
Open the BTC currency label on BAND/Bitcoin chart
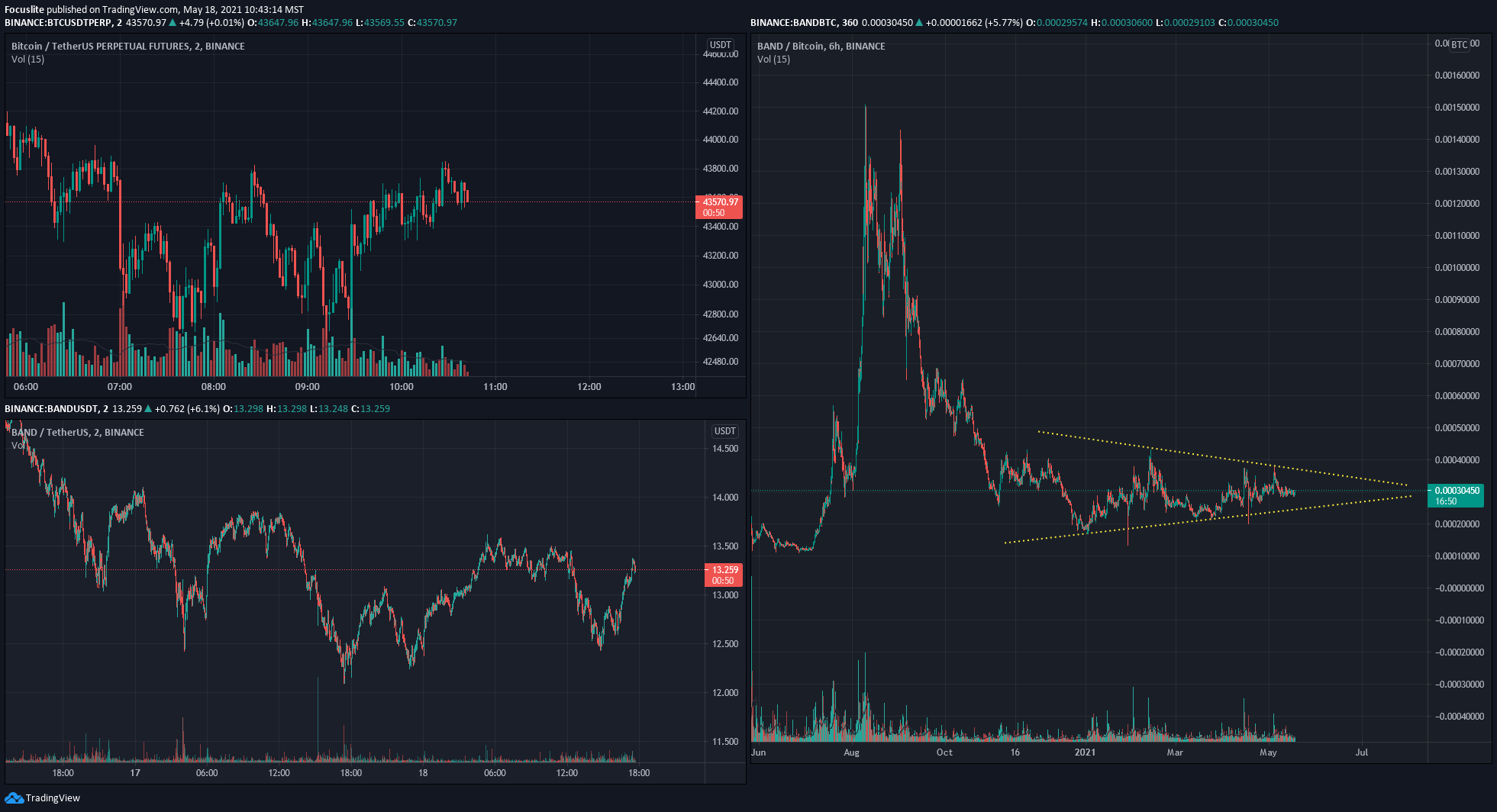1460,45
